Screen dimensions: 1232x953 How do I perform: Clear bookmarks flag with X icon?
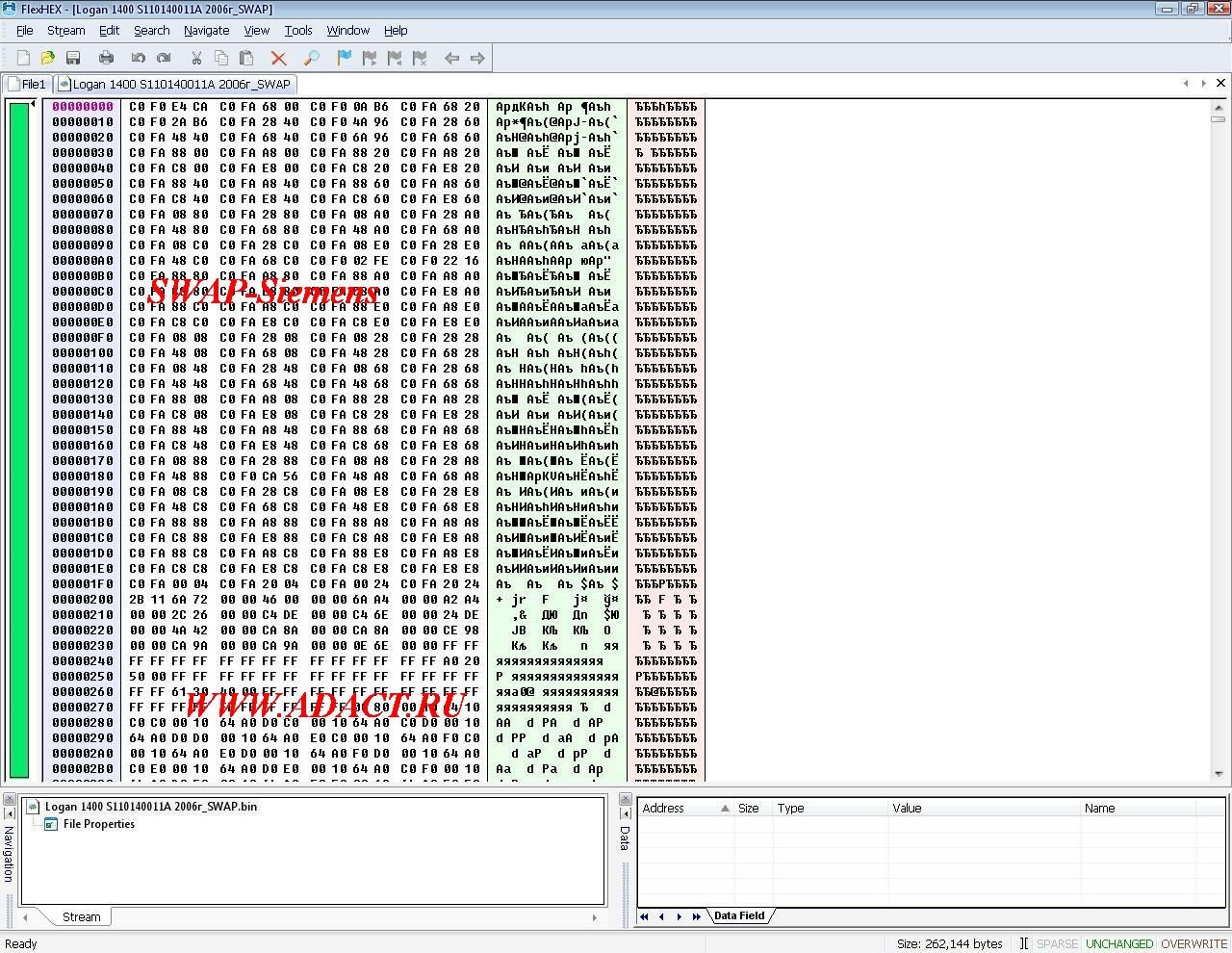420,59
